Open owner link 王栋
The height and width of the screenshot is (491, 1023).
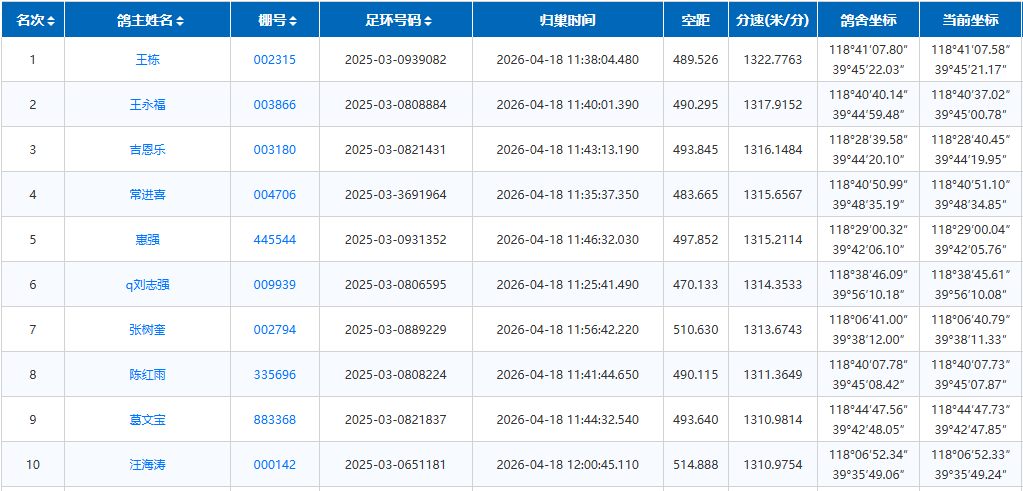[x=147, y=60]
